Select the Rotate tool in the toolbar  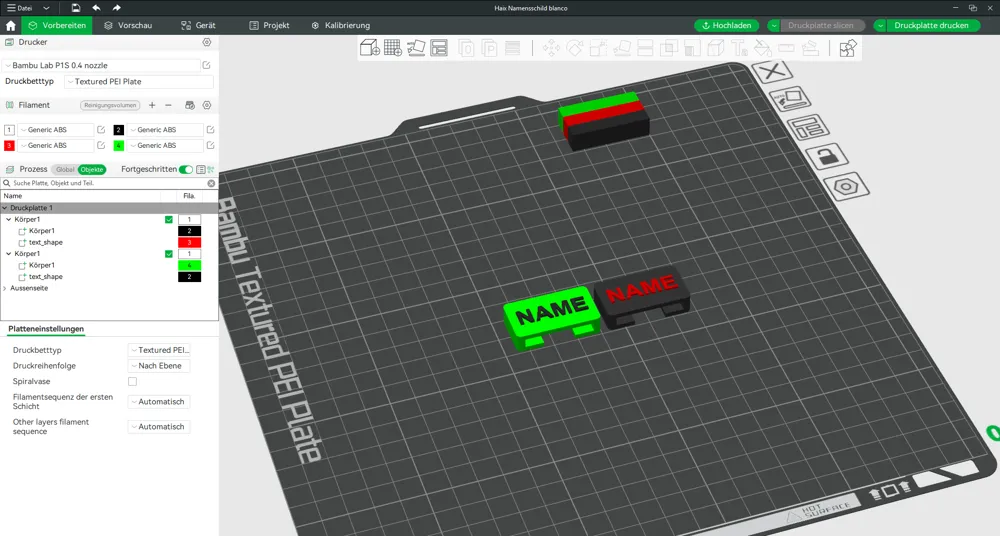click(x=575, y=48)
